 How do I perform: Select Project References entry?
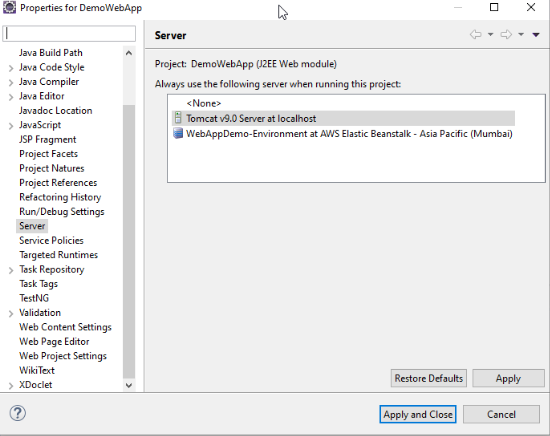(x=58, y=182)
